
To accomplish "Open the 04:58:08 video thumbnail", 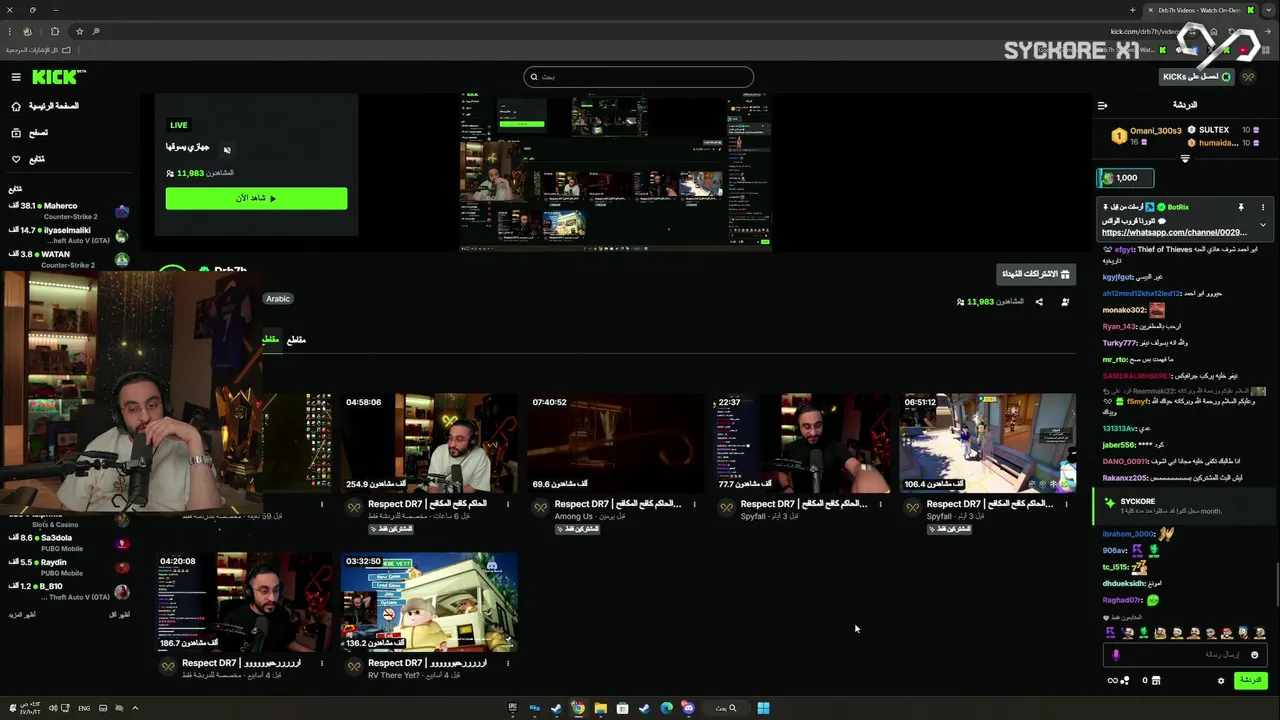I will click(x=429, y=443).
